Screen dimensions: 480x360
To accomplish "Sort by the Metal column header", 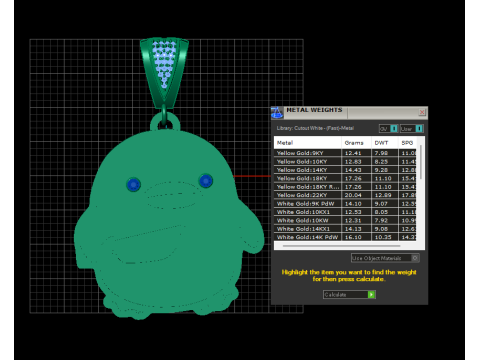I will (x=308, y=143).
